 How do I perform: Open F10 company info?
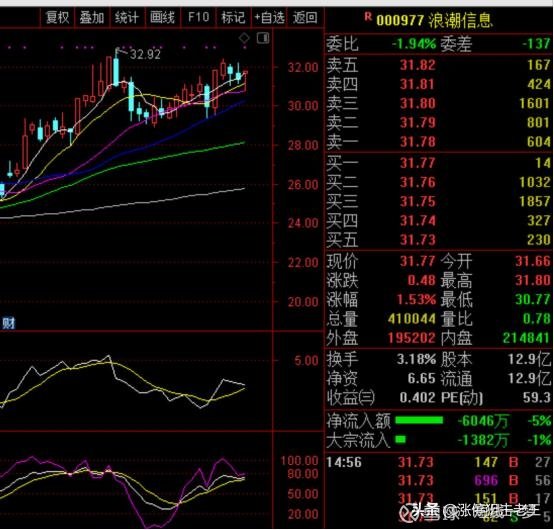coord(198,17)
